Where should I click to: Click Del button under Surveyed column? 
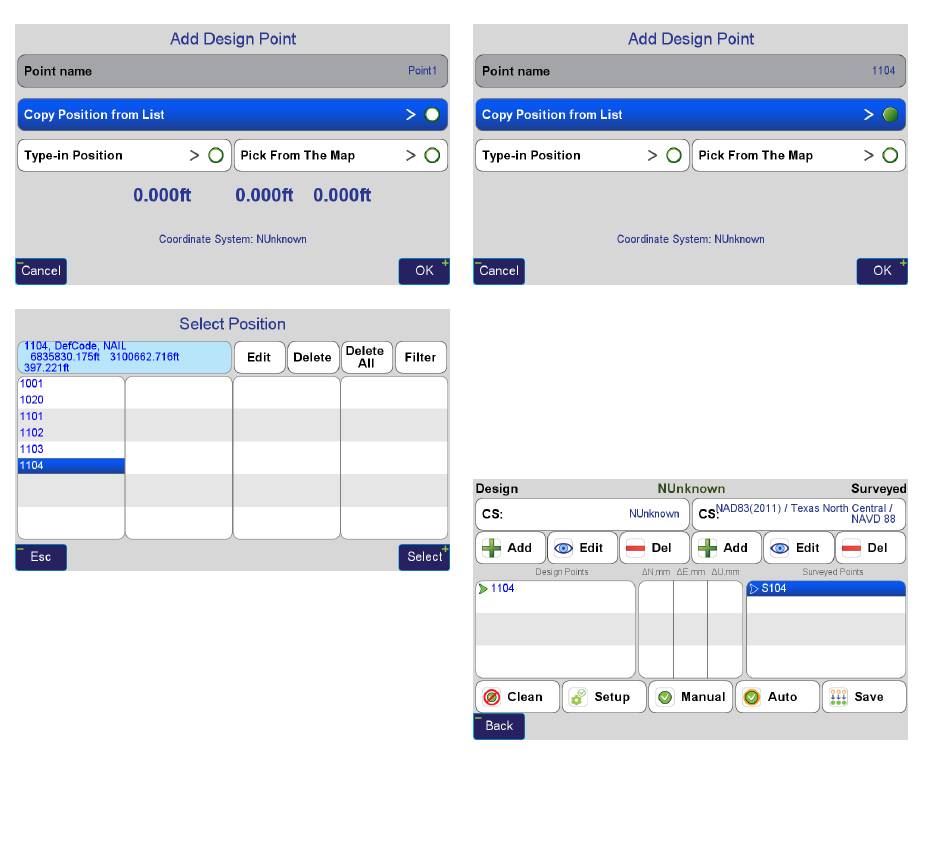pyautogui.click(x=869, y=548)
